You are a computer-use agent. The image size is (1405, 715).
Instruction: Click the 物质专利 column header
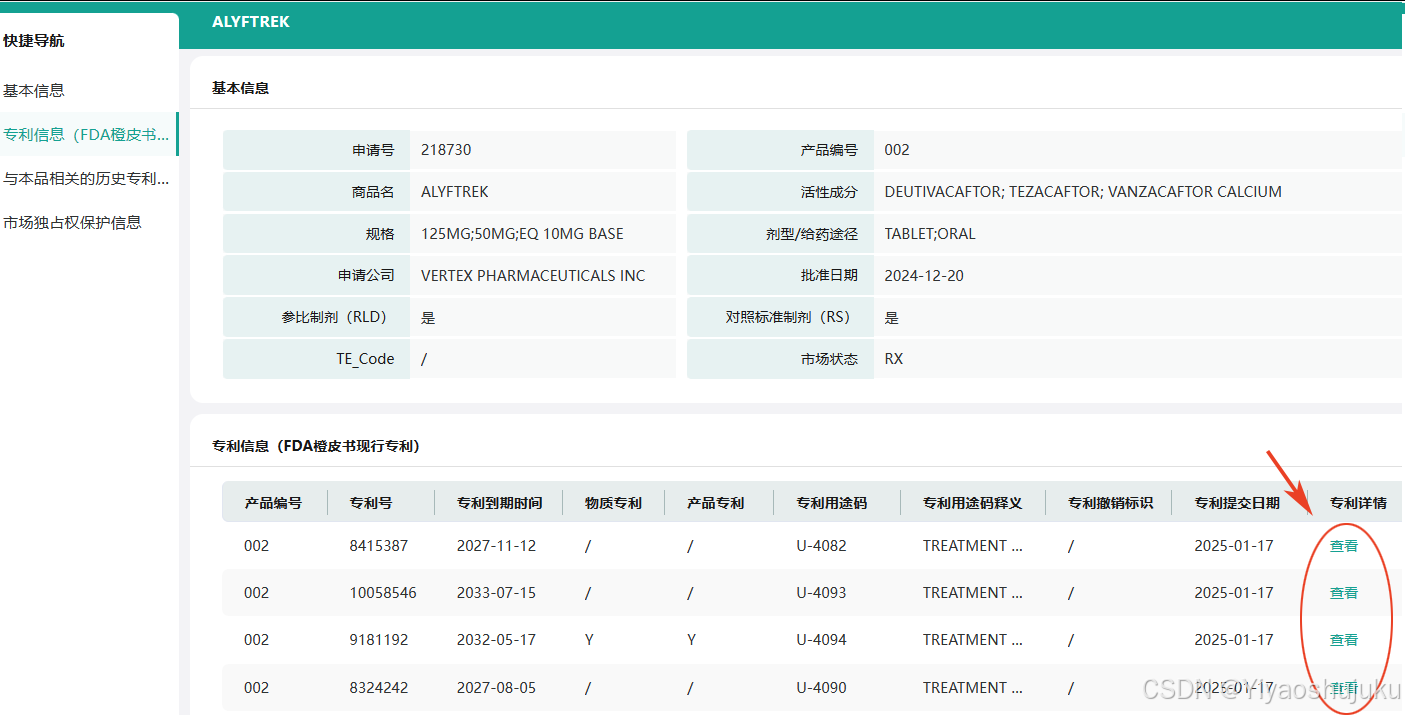click(x=613, y=503)
